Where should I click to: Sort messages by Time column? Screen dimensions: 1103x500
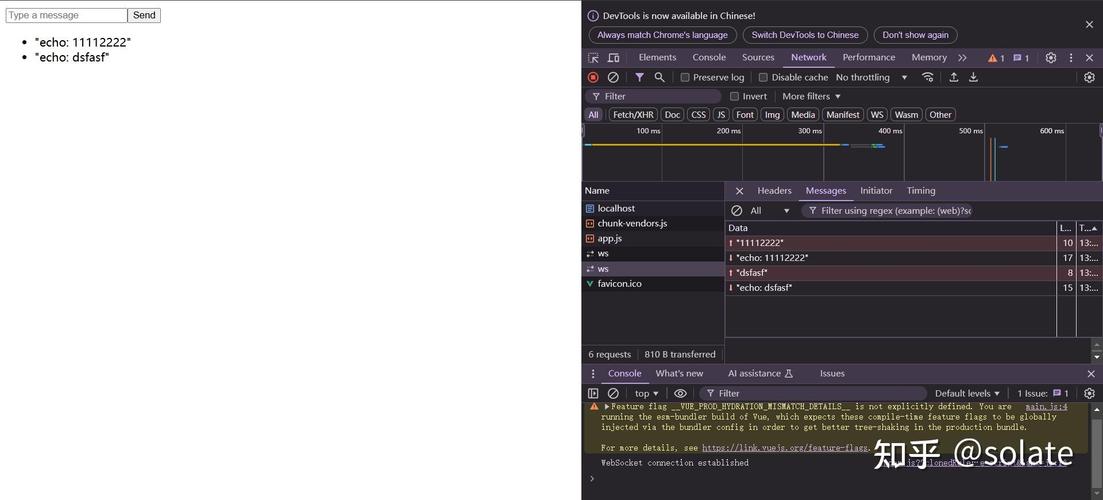1088,228
